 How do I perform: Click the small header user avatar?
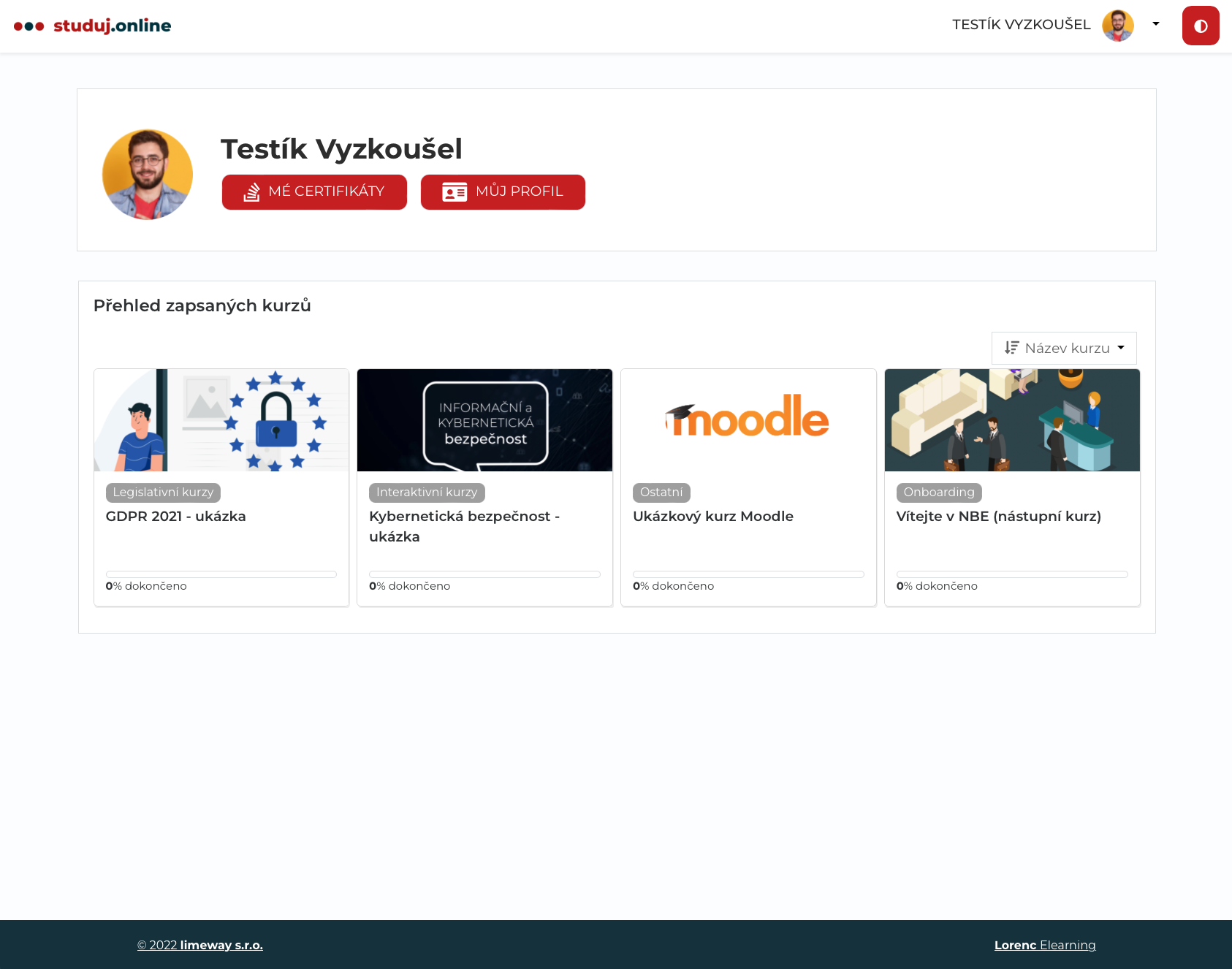click(1117, 26)
